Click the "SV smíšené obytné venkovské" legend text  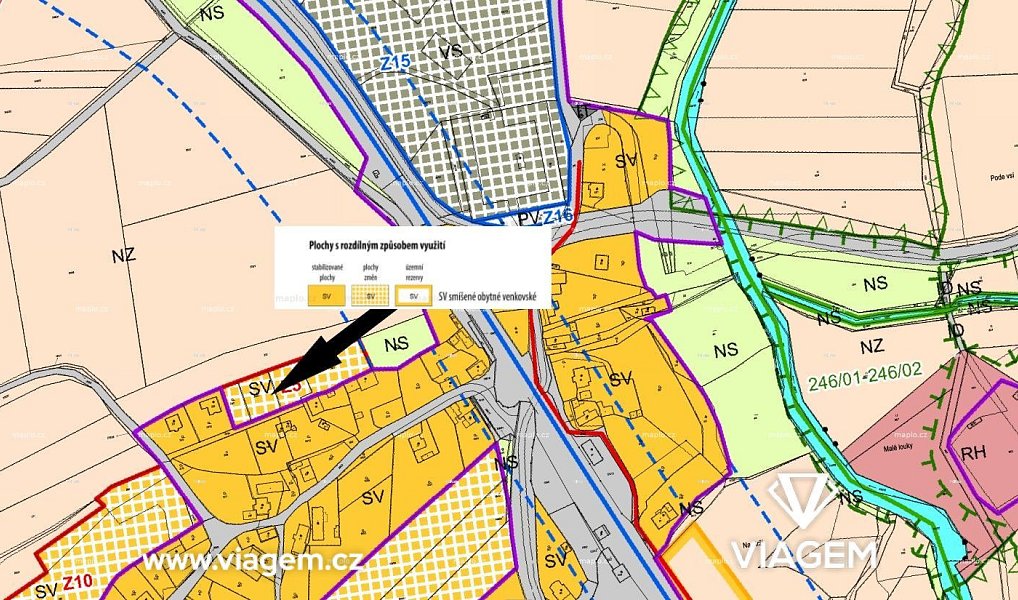coord(488,296)
